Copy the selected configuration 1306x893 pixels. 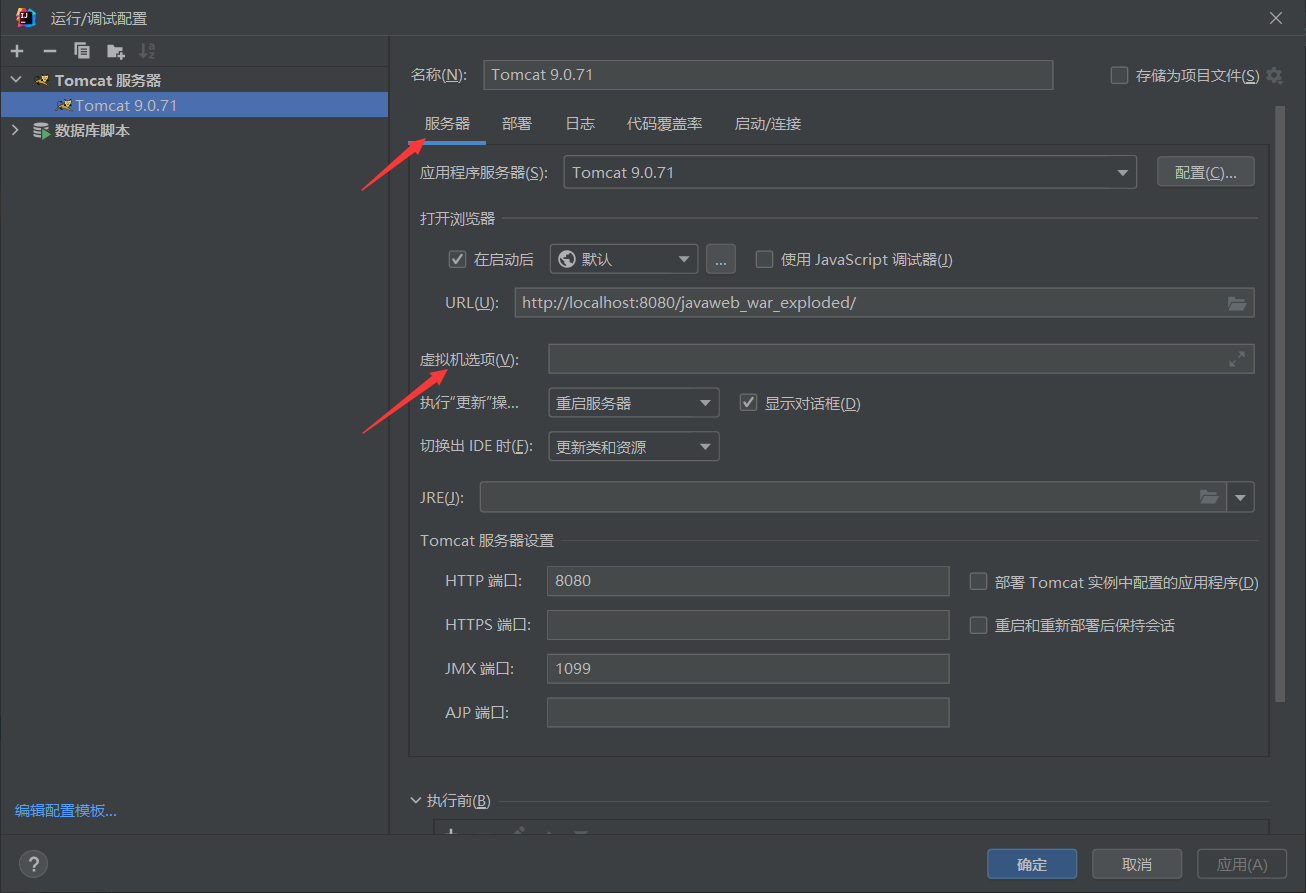[82, 51]
